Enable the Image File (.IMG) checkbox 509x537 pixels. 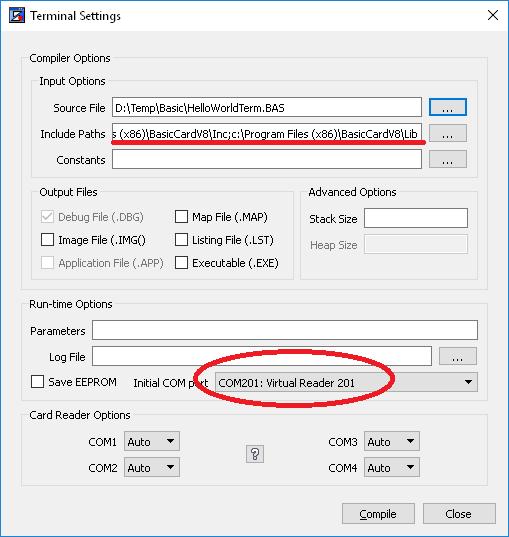tap(47, 240)
